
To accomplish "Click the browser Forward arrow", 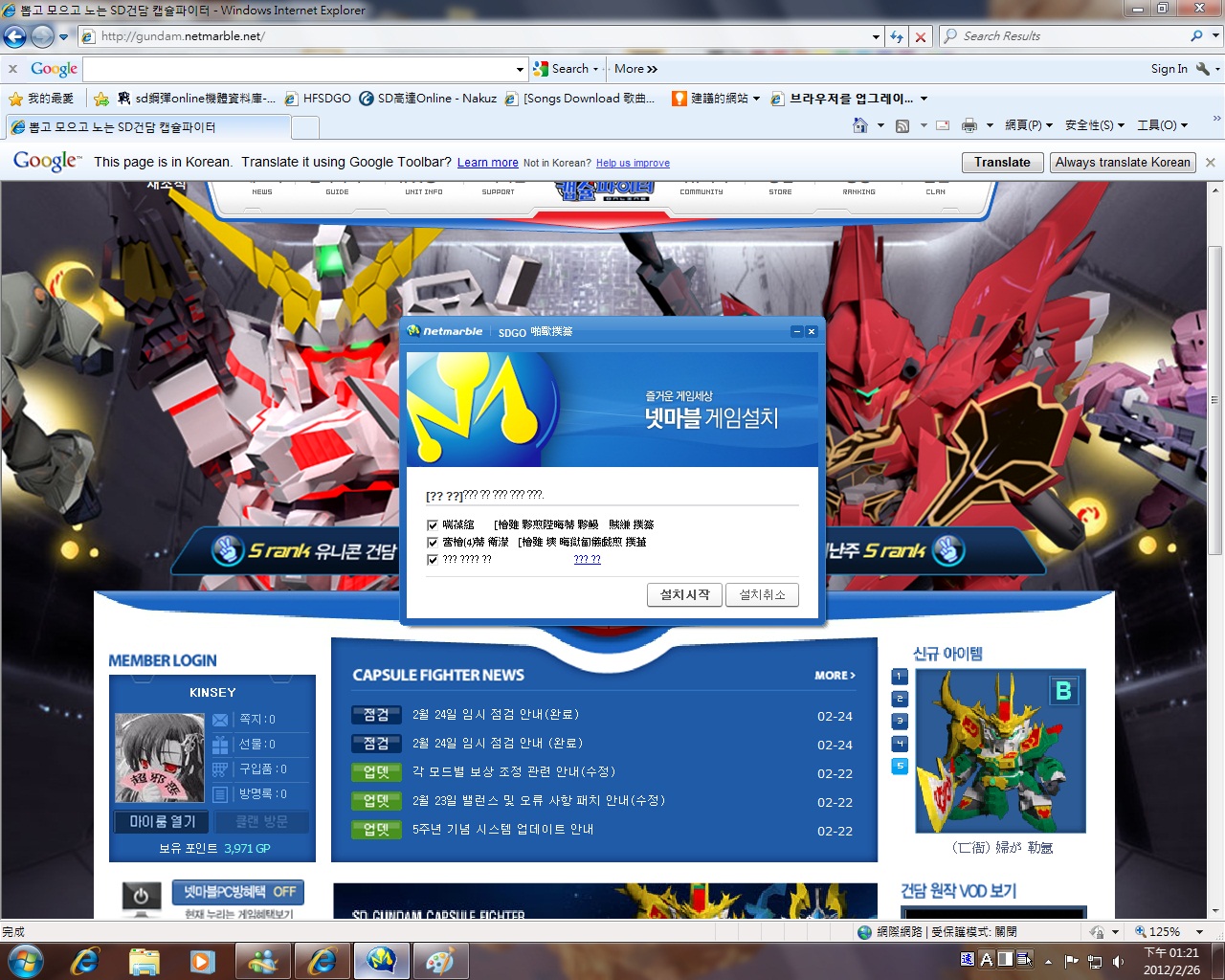I will (42, 36).
